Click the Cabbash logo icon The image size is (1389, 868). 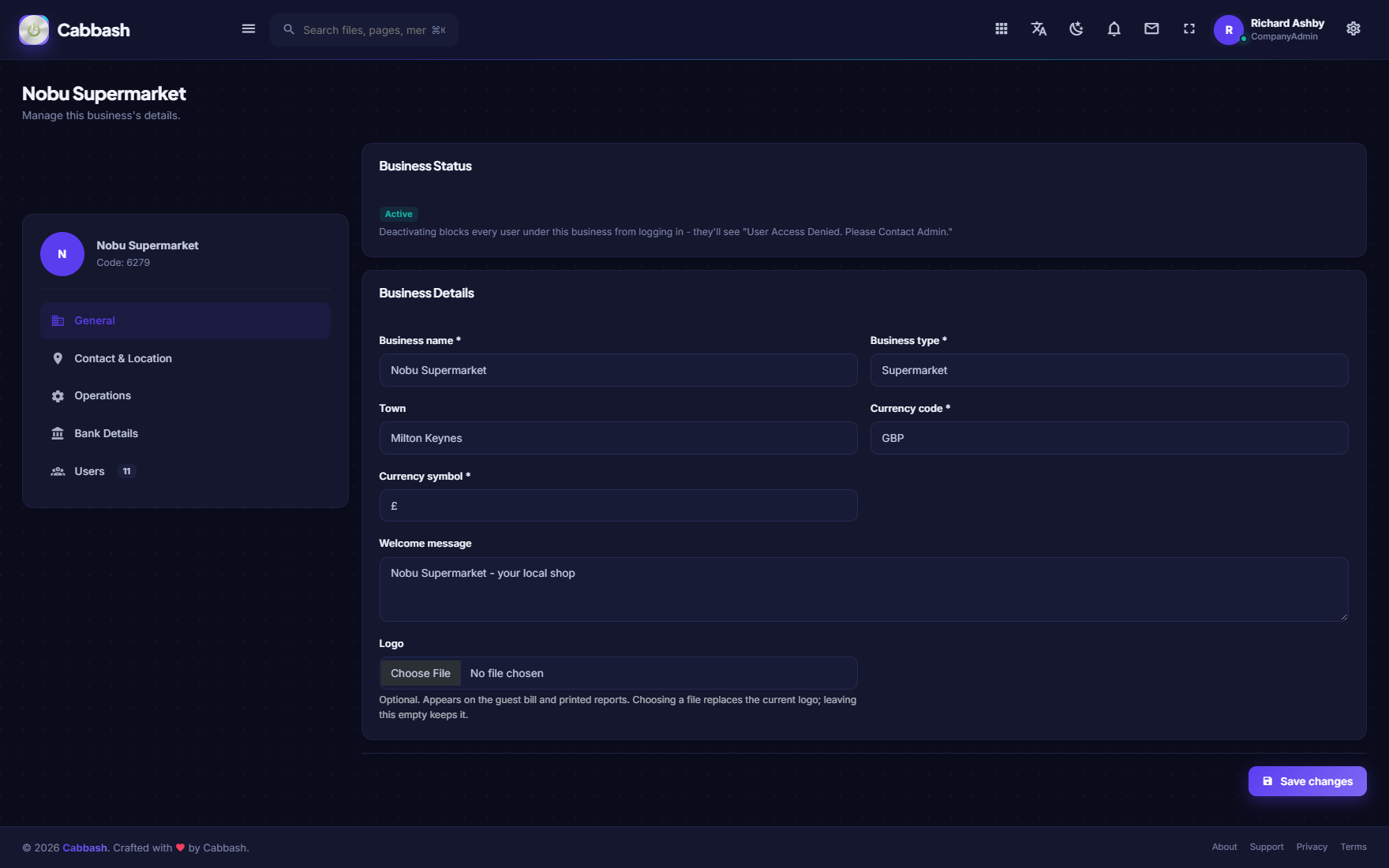pos(34,30)
